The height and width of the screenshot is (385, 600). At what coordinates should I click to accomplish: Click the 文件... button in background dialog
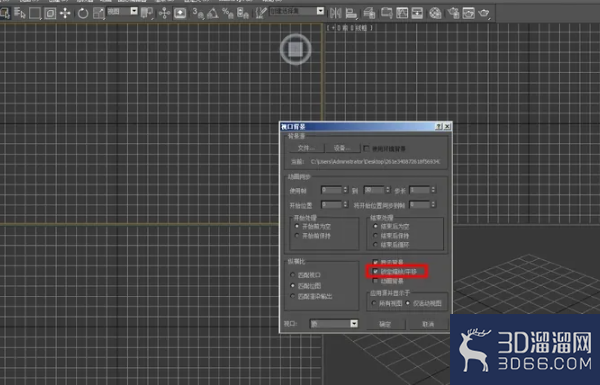coord(306,148)
